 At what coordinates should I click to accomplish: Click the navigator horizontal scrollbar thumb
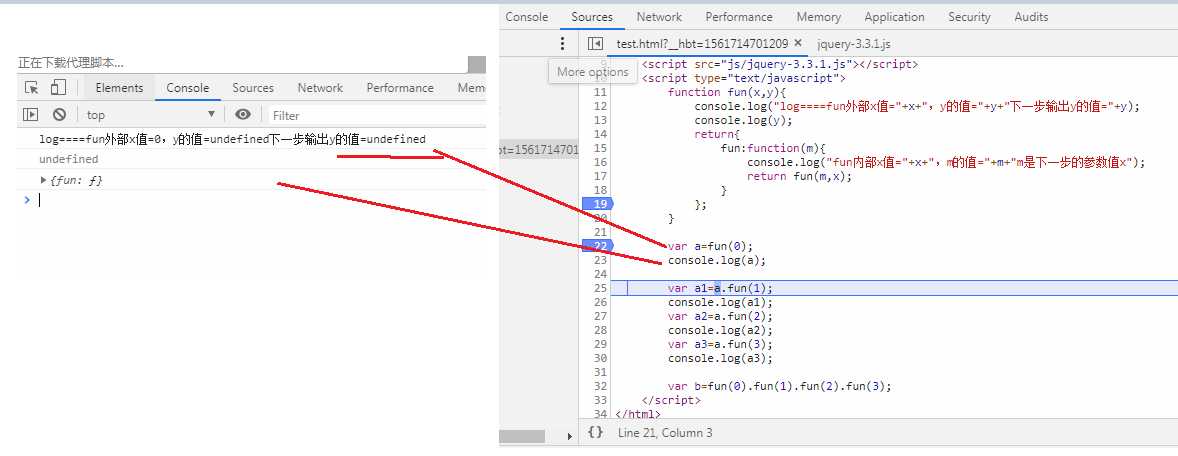point(521,436)
